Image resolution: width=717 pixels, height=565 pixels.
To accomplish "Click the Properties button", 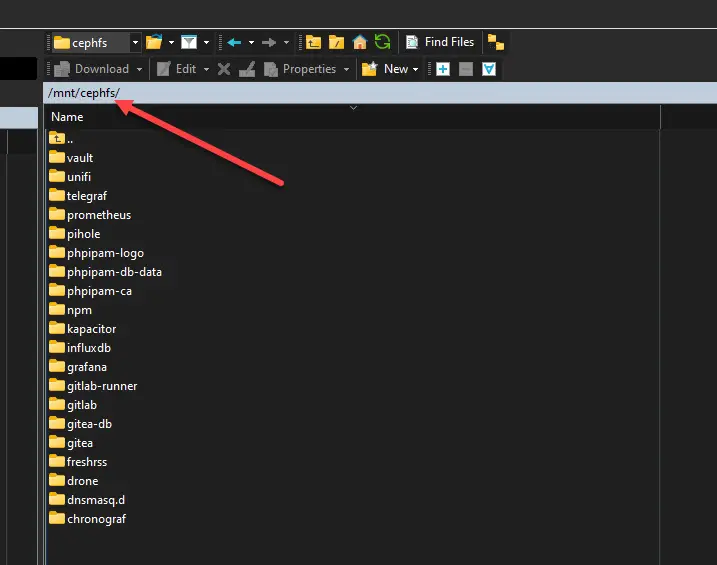I will (300, 69).
